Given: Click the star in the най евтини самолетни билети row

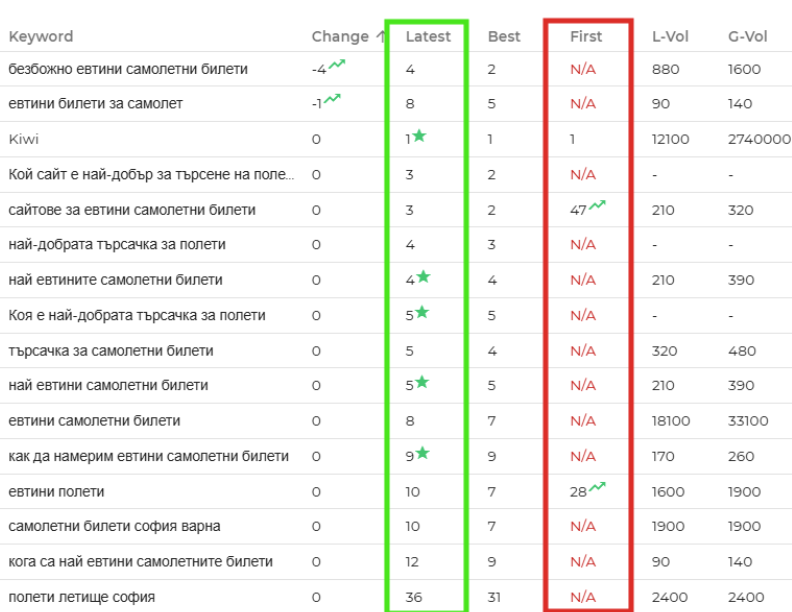Looking at the screenshot, I should click(422, 382).
